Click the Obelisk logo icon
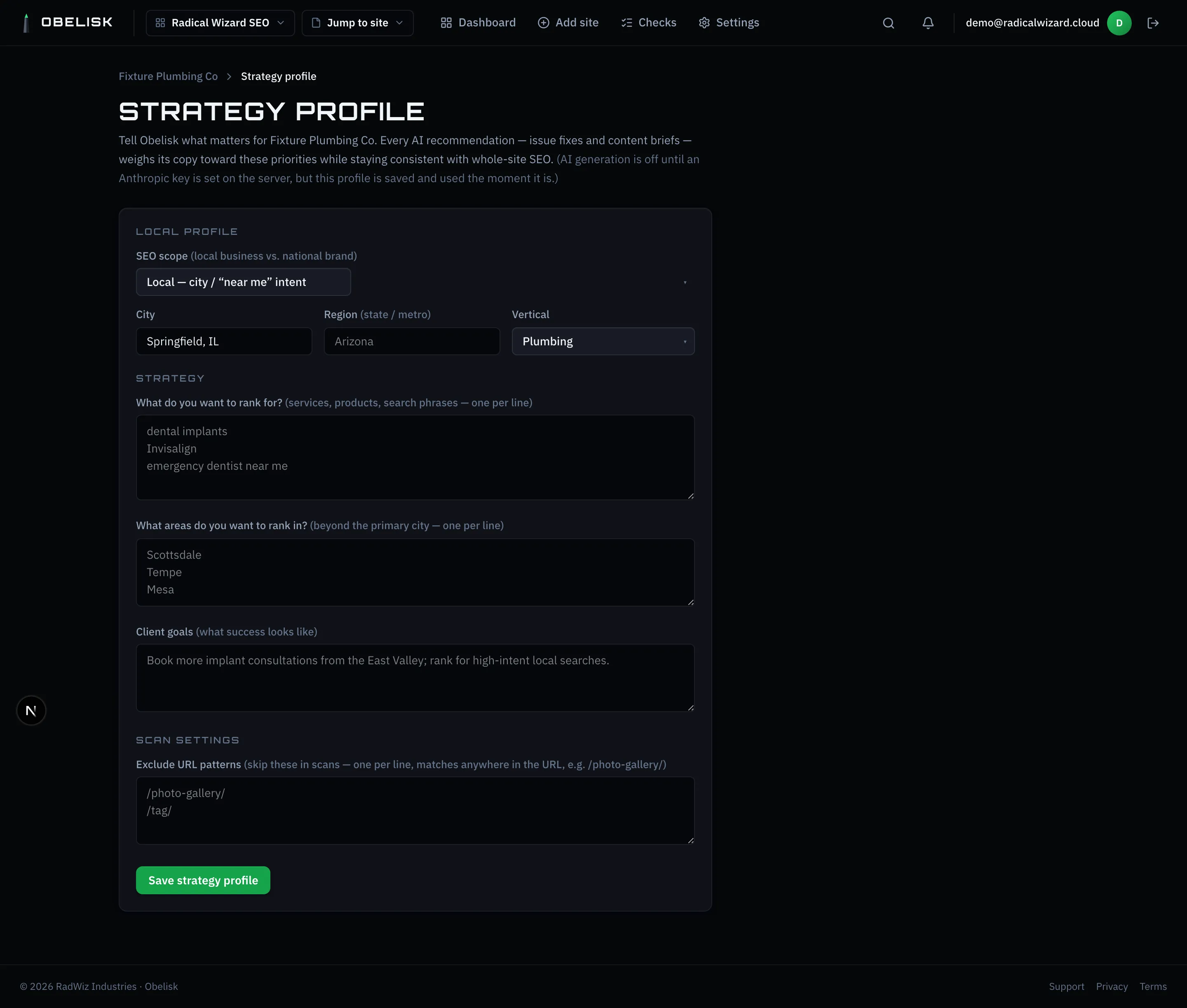Viewport: 1187px width, 1008px height. click(x=26, y=23)
